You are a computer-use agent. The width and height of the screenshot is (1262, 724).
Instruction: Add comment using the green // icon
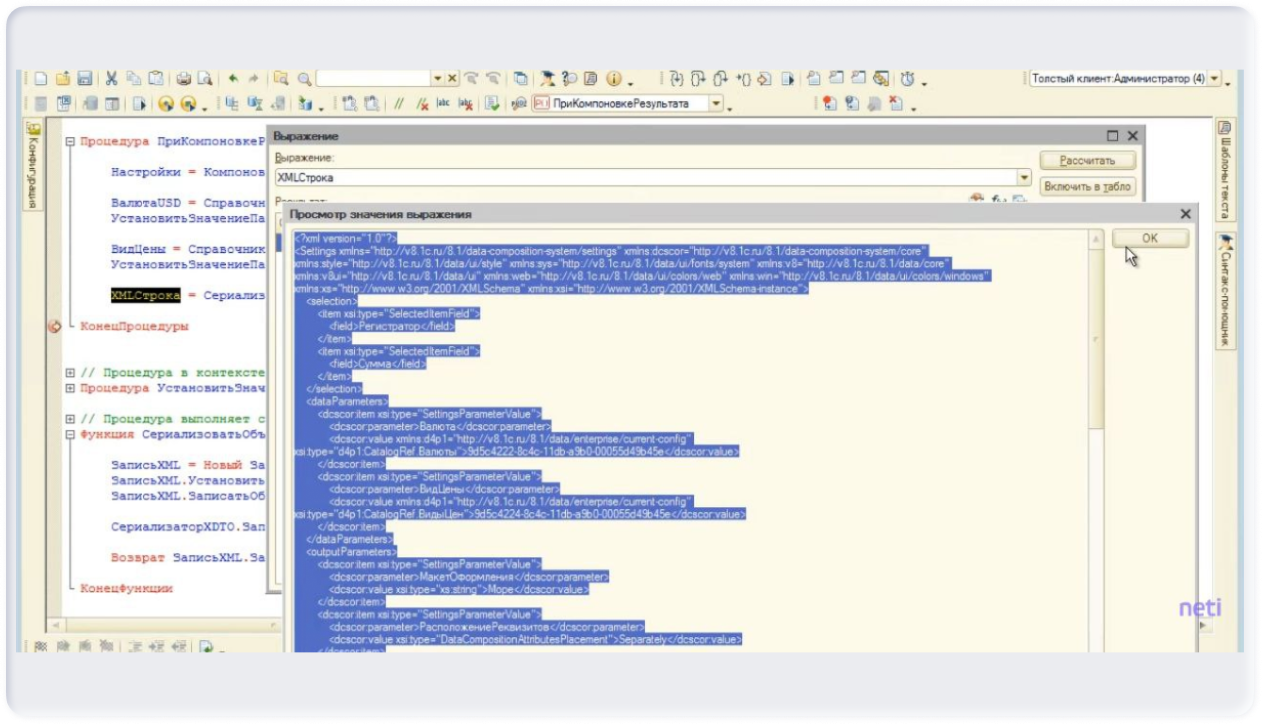coord(399,104)
